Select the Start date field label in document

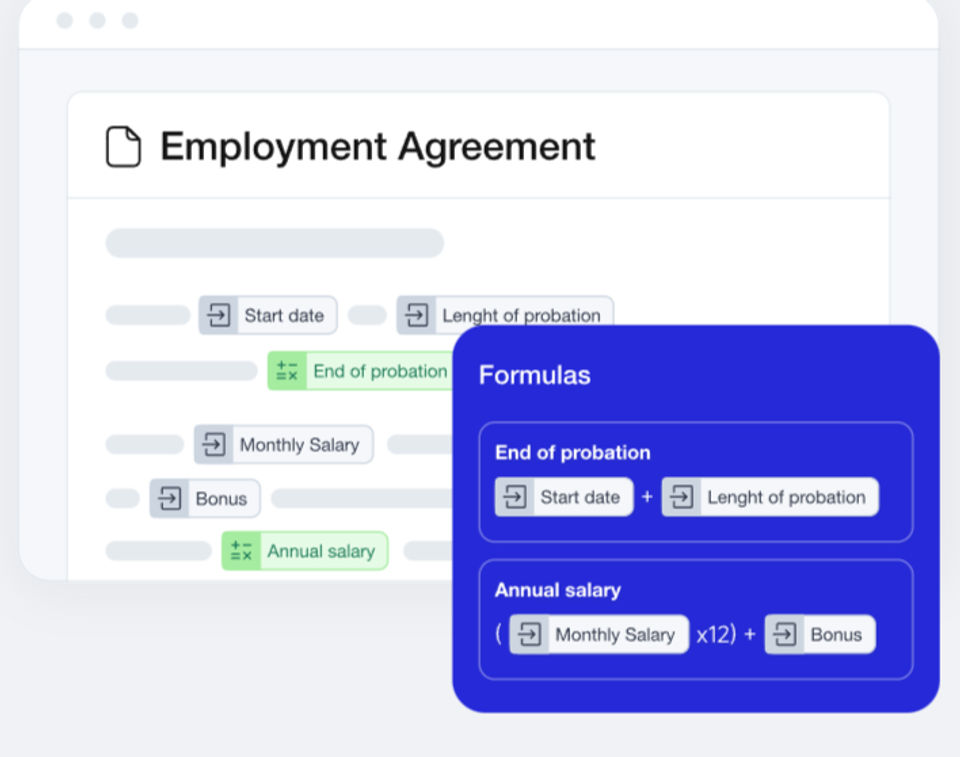tap(284, 315)
